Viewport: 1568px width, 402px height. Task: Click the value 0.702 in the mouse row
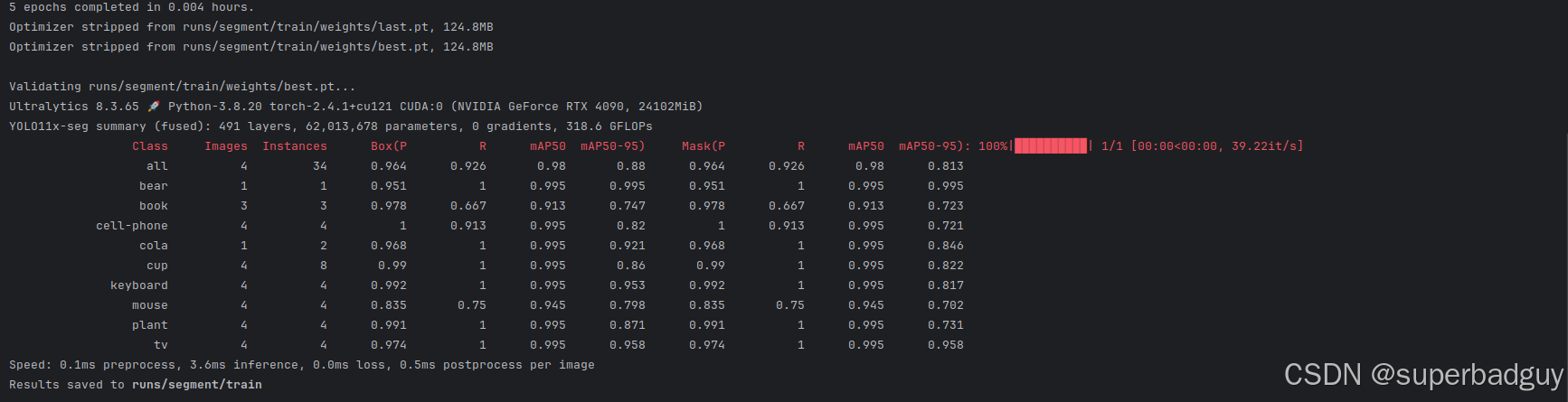946,305
